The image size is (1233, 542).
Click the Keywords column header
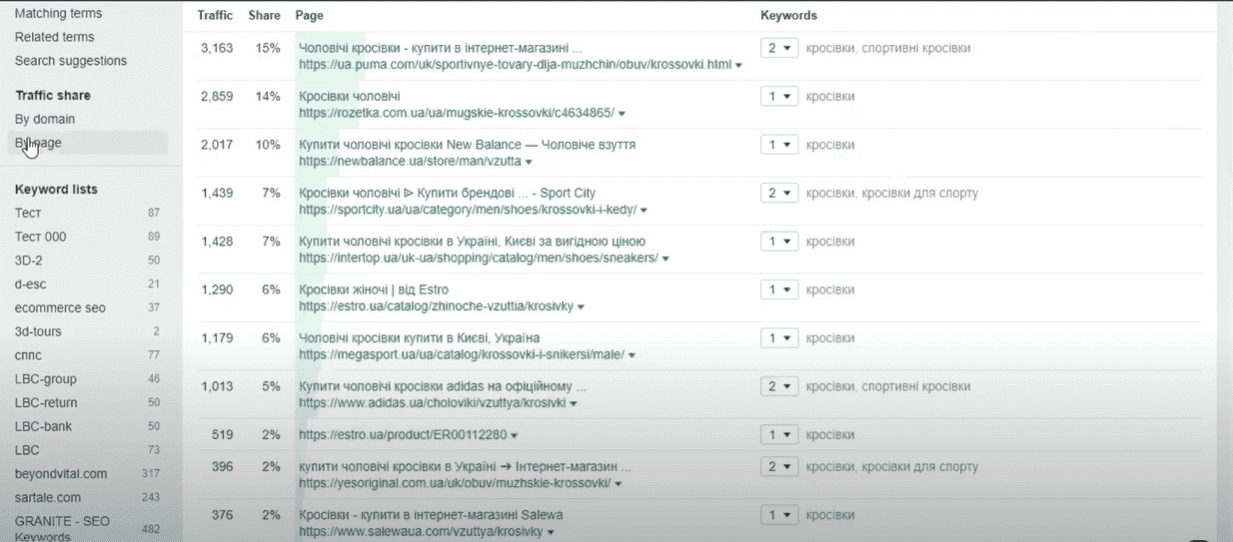click(789, 16)
